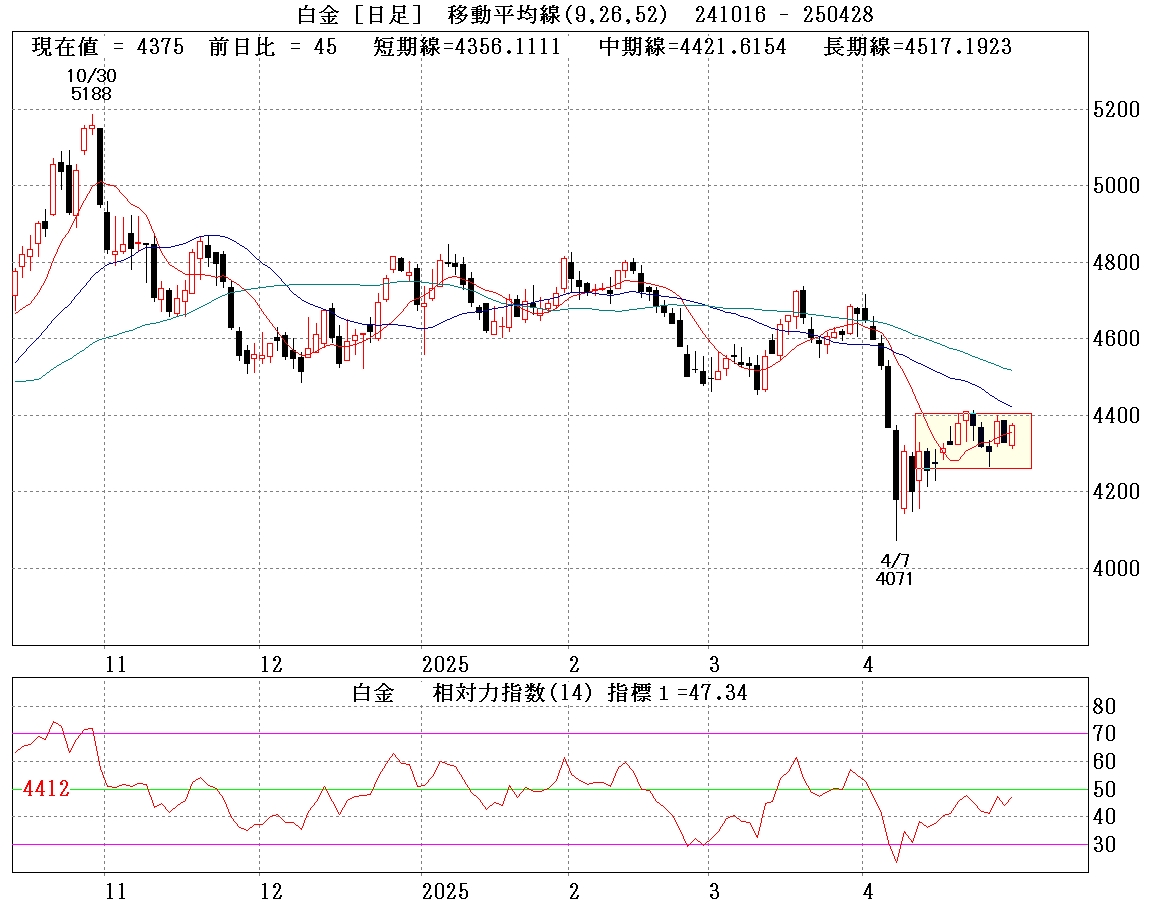
Task: Click month 3 label under RSI chart
Action: (712, 891)
